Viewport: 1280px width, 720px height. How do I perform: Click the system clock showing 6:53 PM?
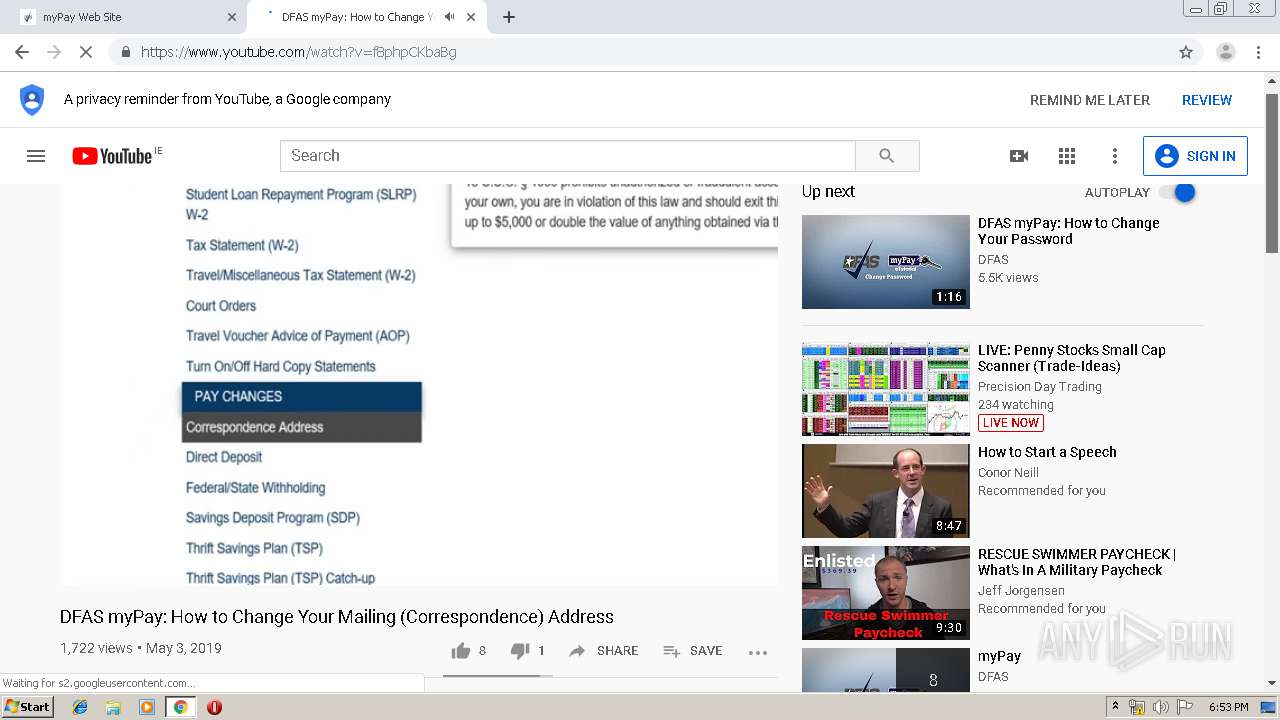(1228, 707)
